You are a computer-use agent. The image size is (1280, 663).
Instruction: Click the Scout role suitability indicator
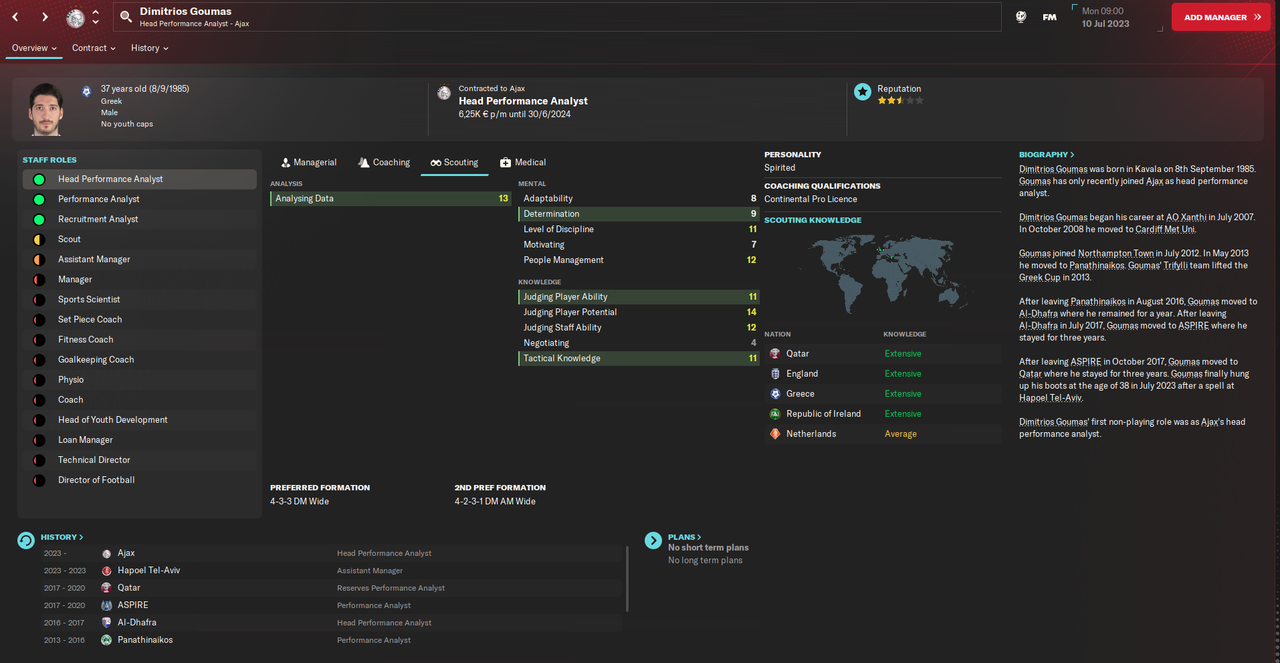pyautogui.click(x=39, y=240)
